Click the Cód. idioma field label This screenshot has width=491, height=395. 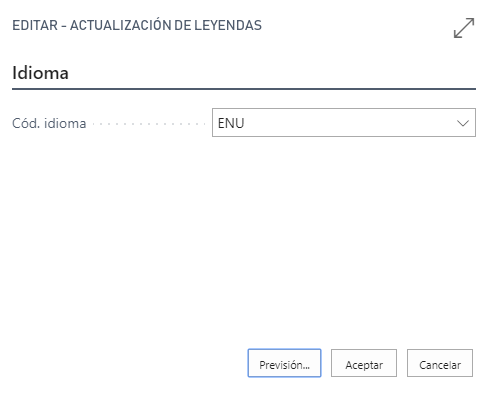click(49, 123)
